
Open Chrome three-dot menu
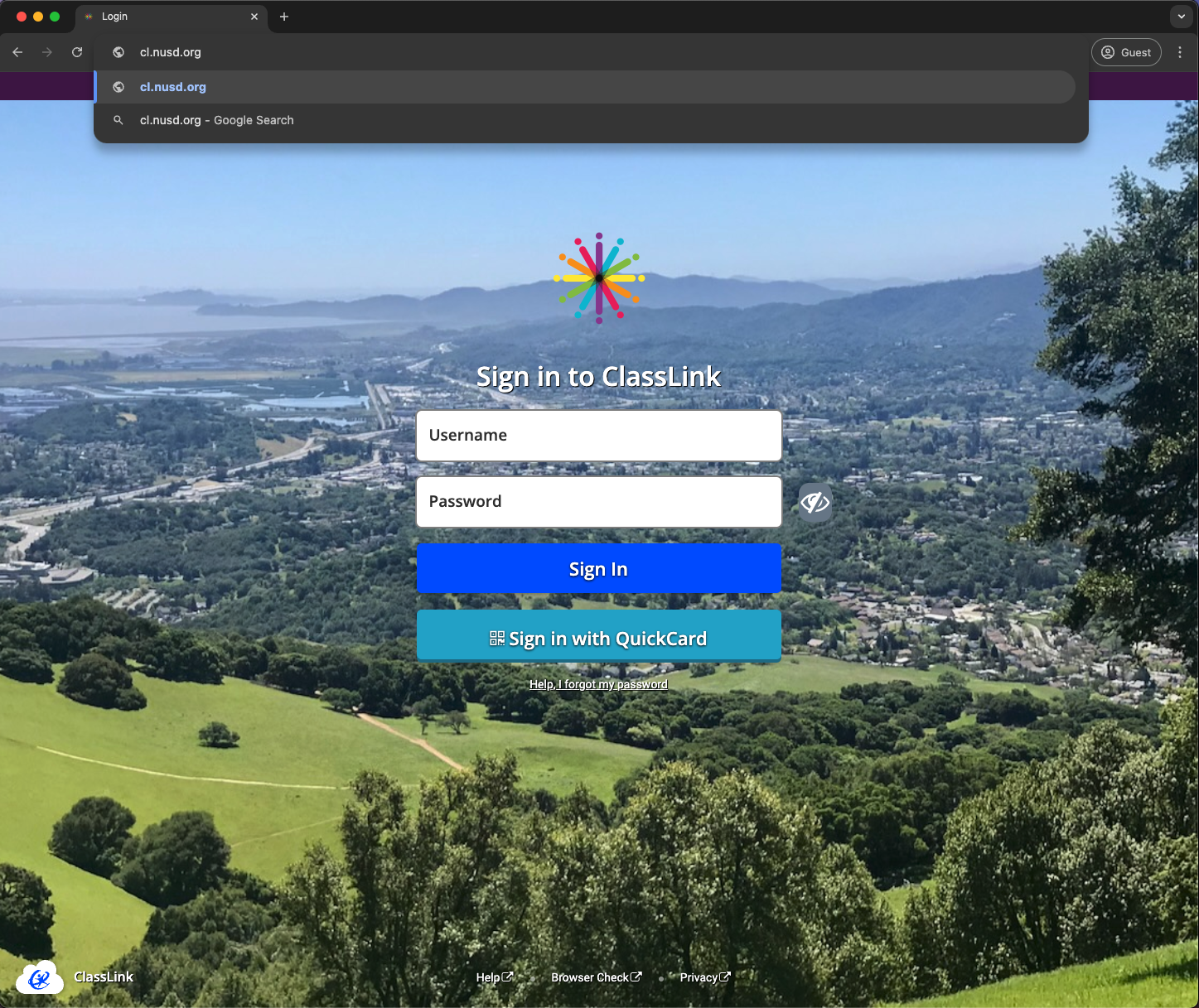pos(1180,52)
